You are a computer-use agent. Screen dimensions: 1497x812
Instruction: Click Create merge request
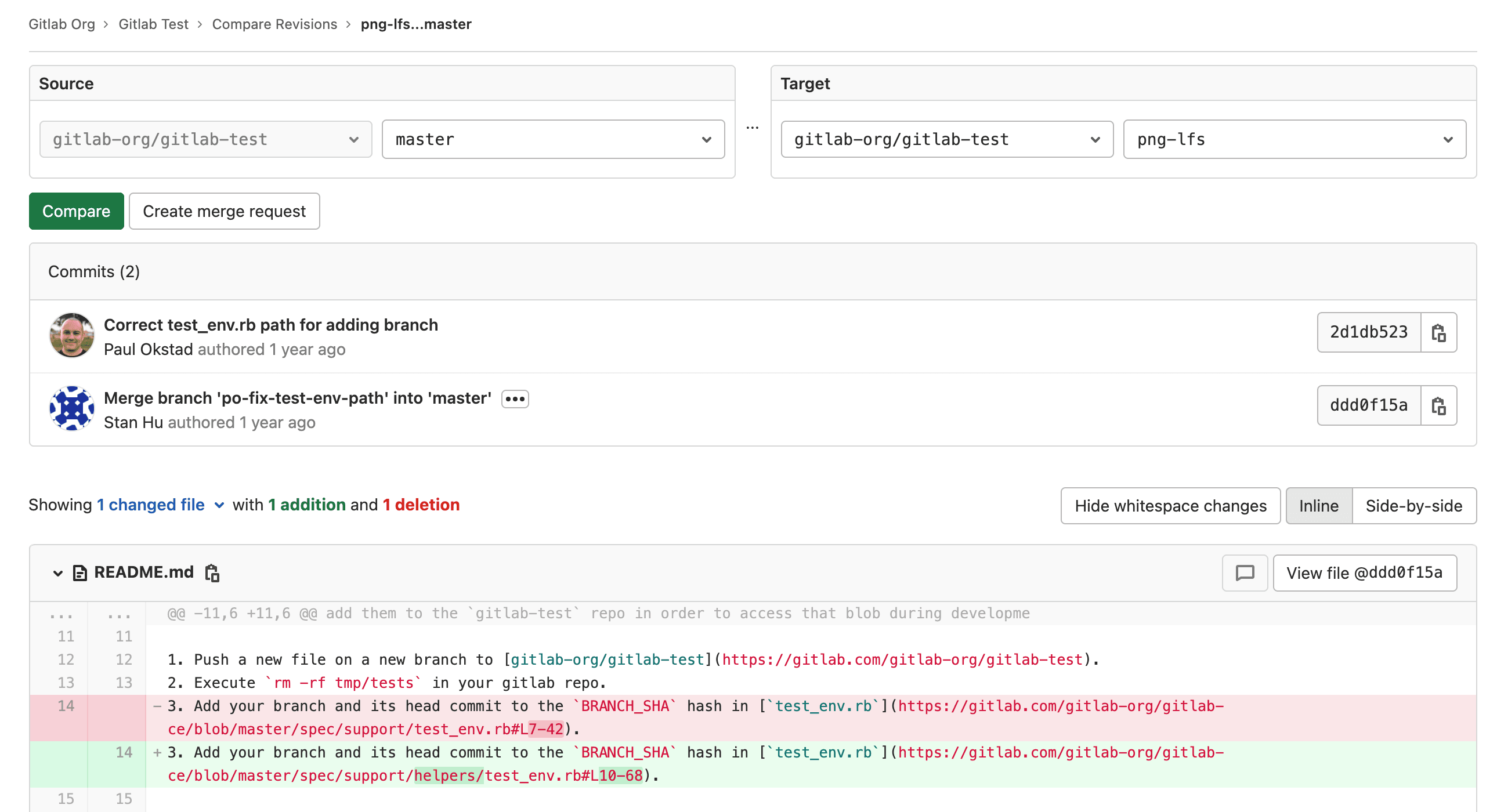224,212
